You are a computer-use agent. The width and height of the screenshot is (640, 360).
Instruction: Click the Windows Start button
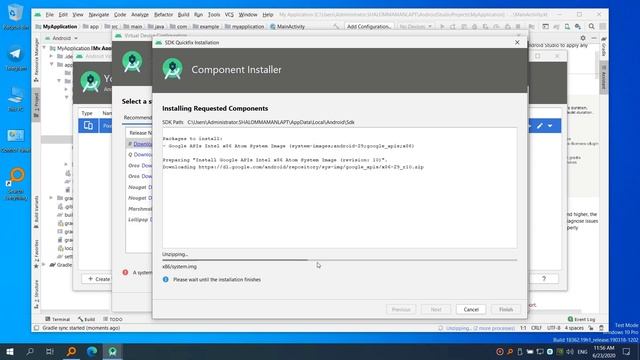[x=10, y=351]
